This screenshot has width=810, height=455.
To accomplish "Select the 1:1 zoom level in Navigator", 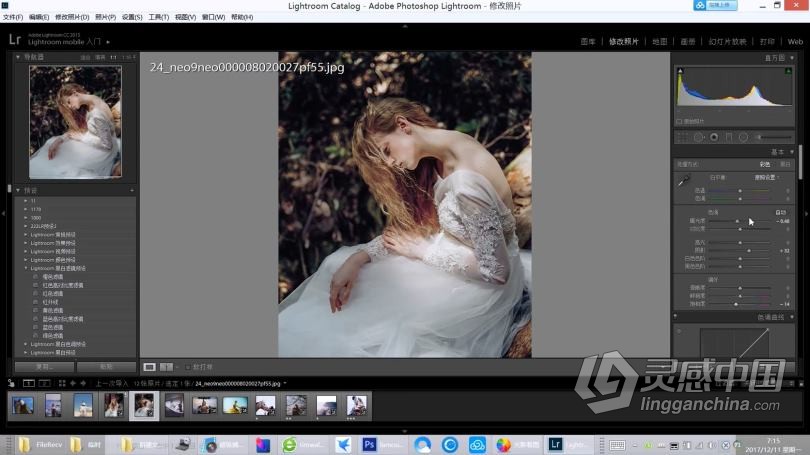I will 113,57.
